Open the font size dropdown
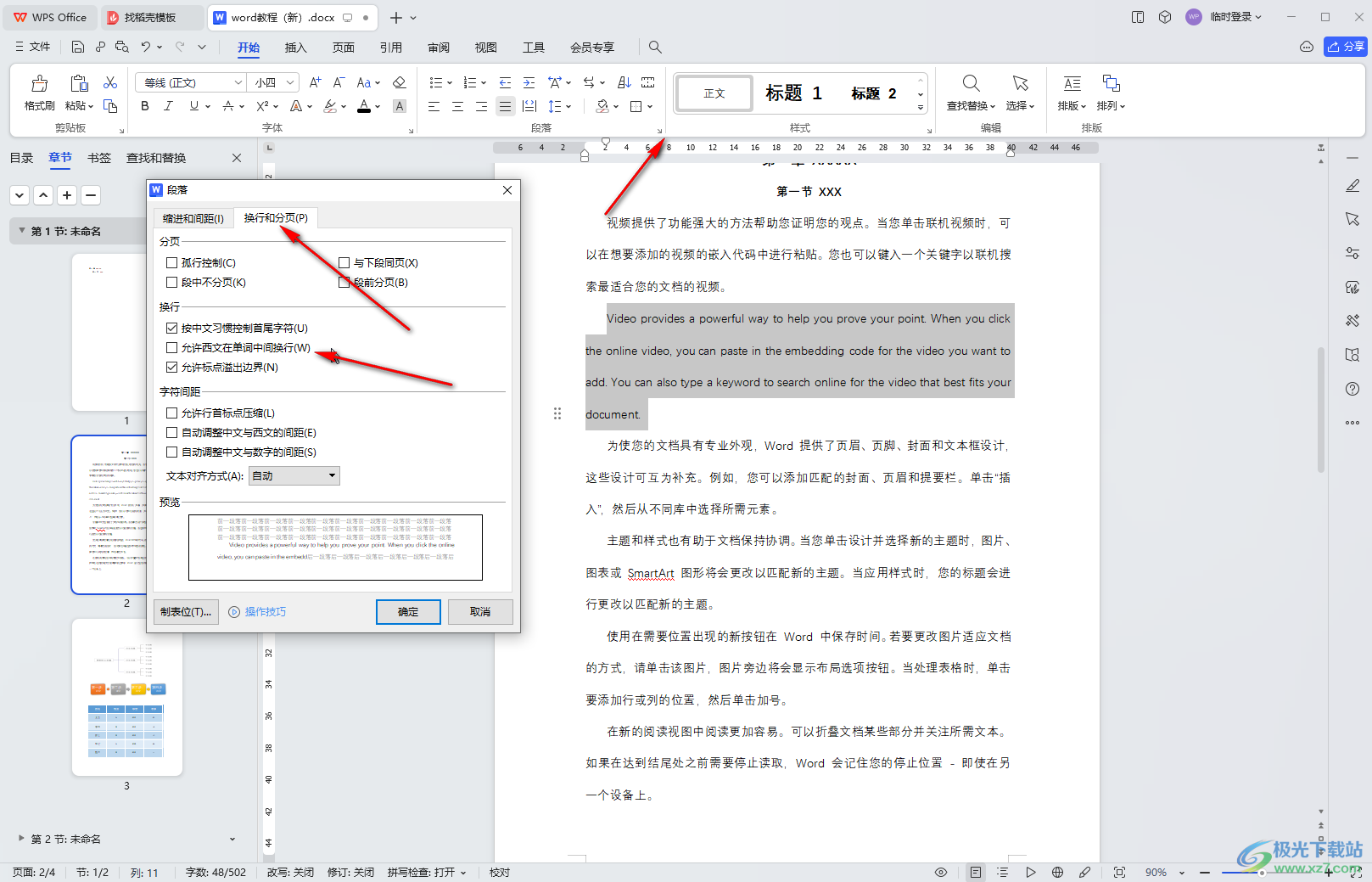 (290, 82)
